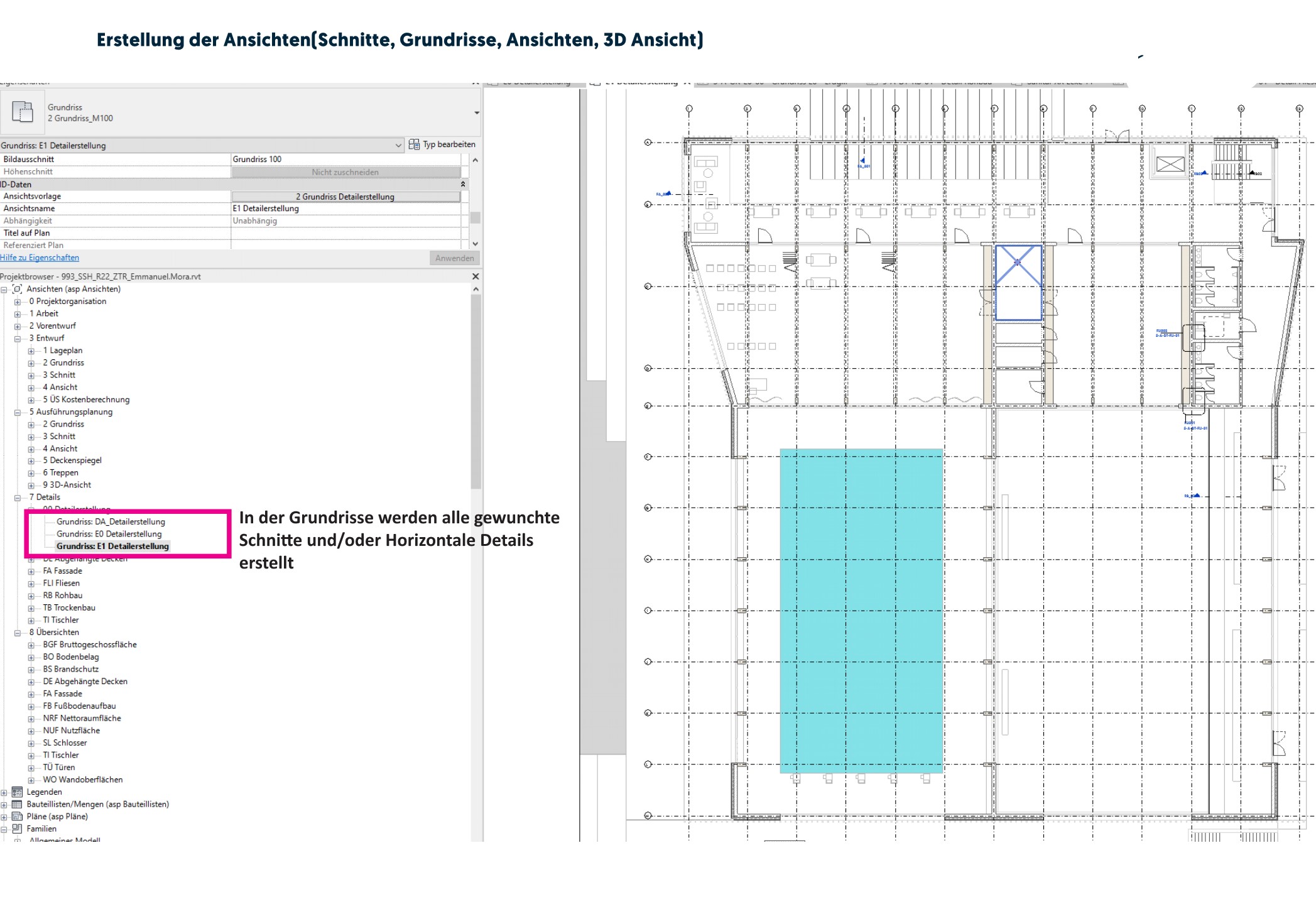
Task: Click the Ansichten root node icon
Action: [x=18, y=289]
